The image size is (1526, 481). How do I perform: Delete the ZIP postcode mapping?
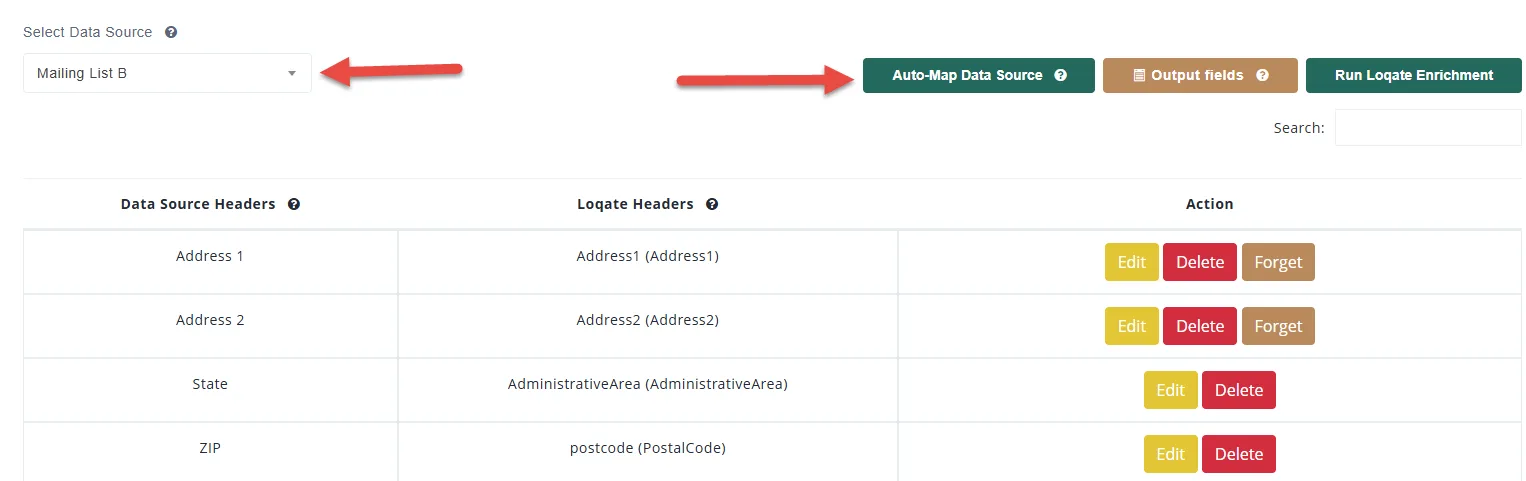[x=1238, y=454]
